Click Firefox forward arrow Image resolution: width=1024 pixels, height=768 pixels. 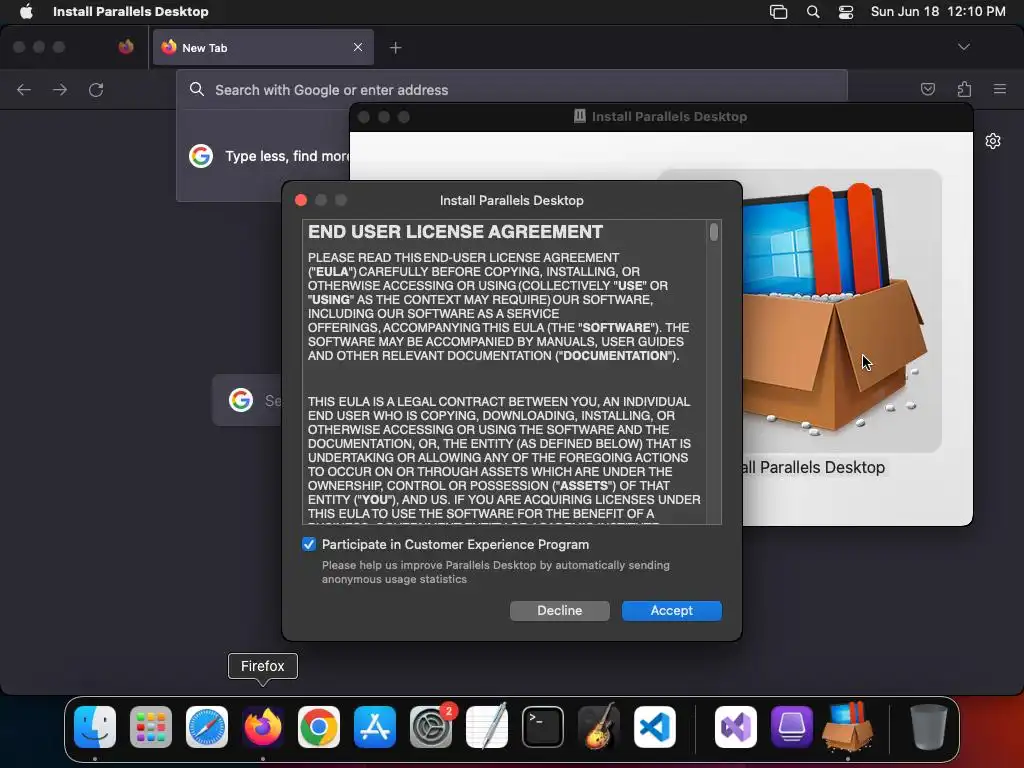pos(60,89)
